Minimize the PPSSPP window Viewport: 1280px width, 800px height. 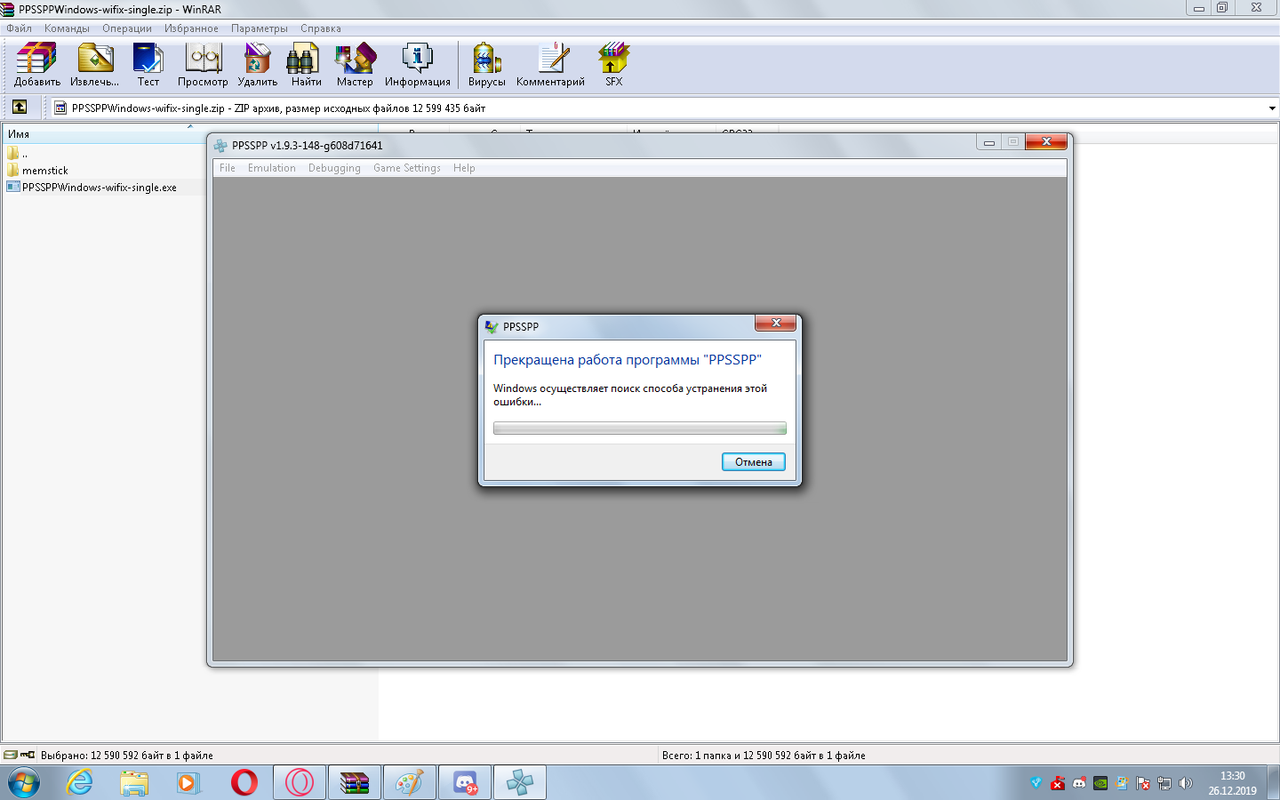pos(989,142)
